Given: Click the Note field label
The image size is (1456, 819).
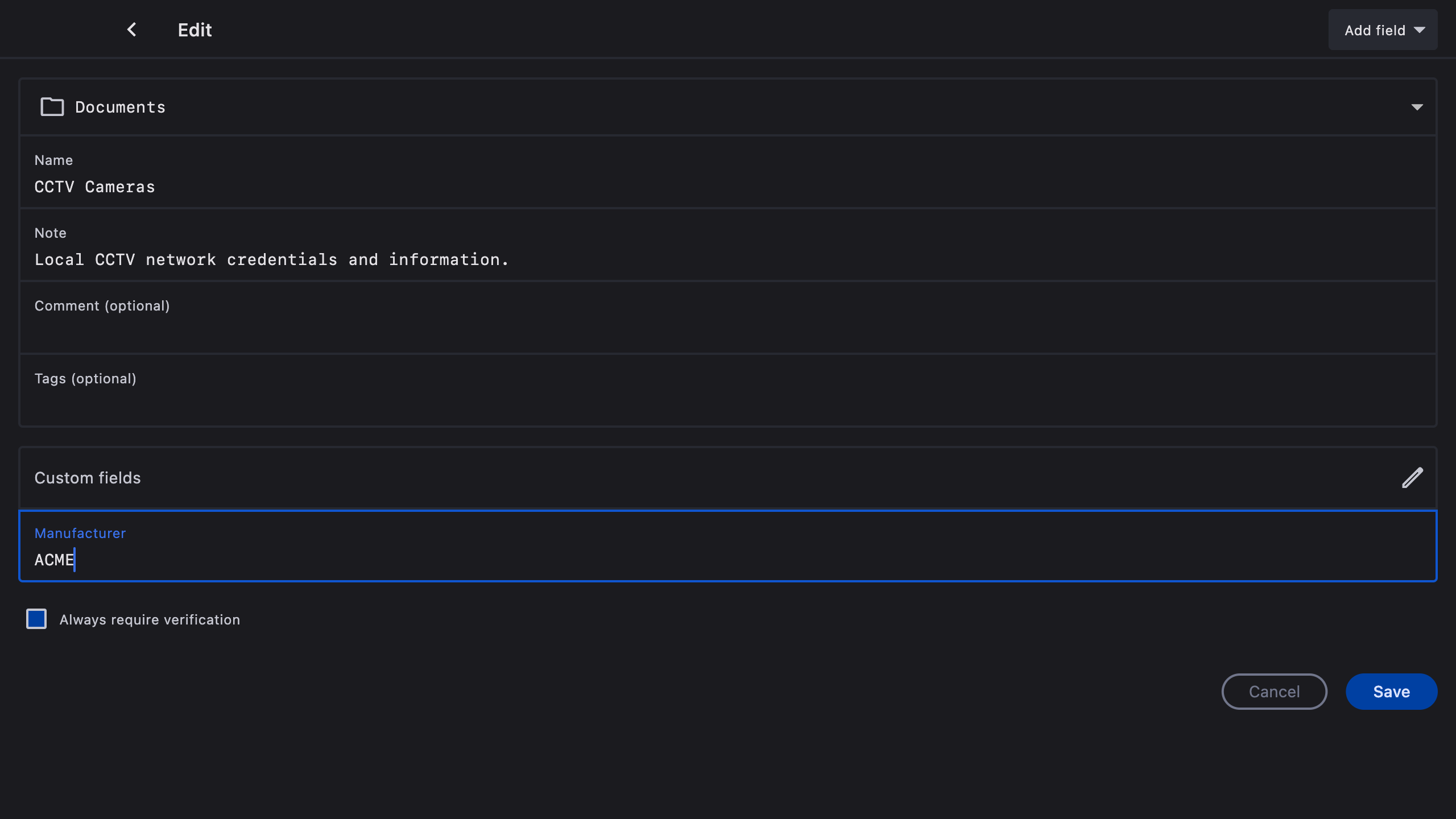Looking at the screenshot, I should pyautogui.click(x=51, y=233).
